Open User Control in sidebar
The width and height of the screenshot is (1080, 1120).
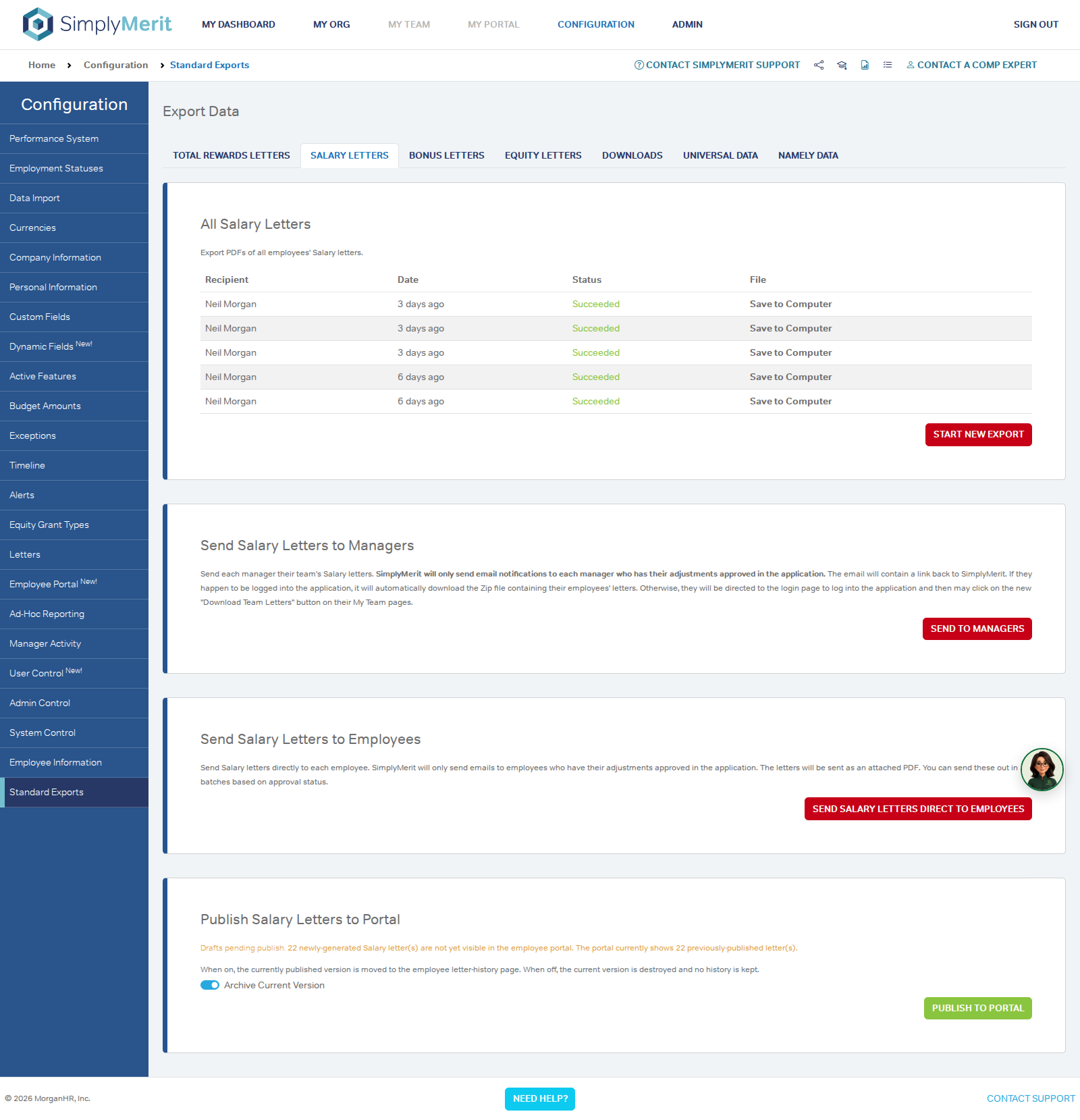coord(74,673)
